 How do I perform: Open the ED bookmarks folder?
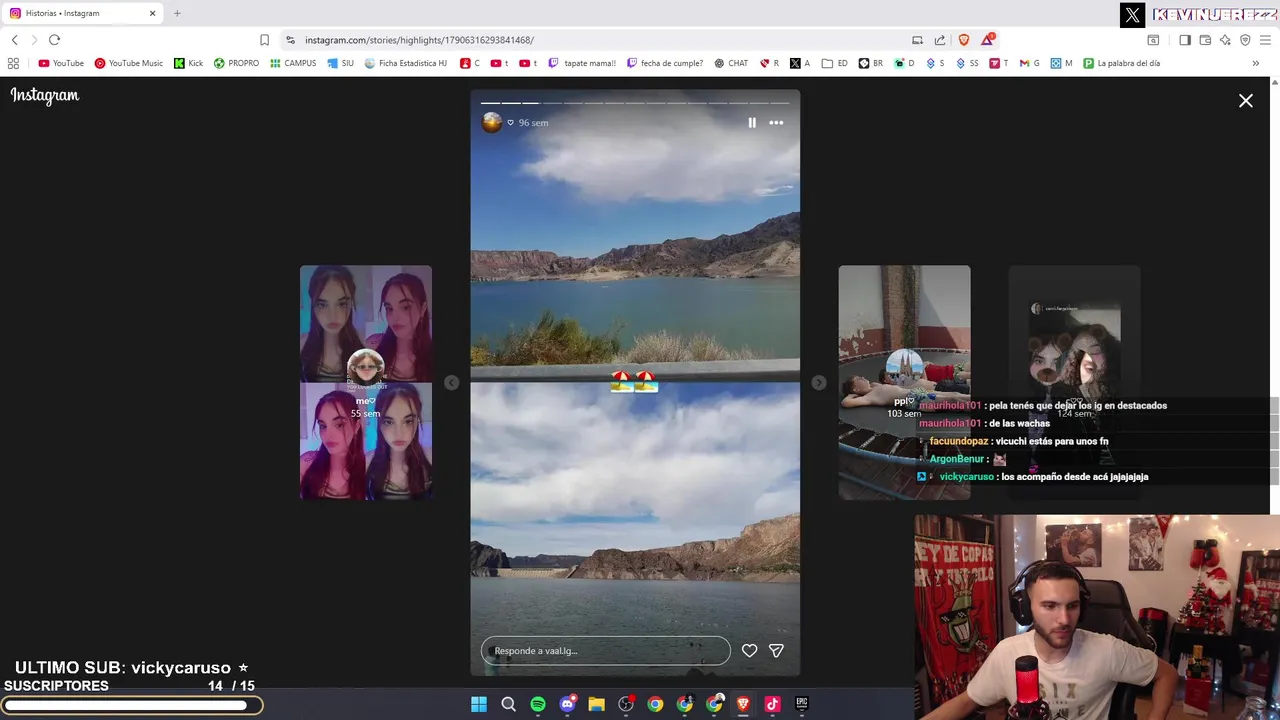[835, 63]
